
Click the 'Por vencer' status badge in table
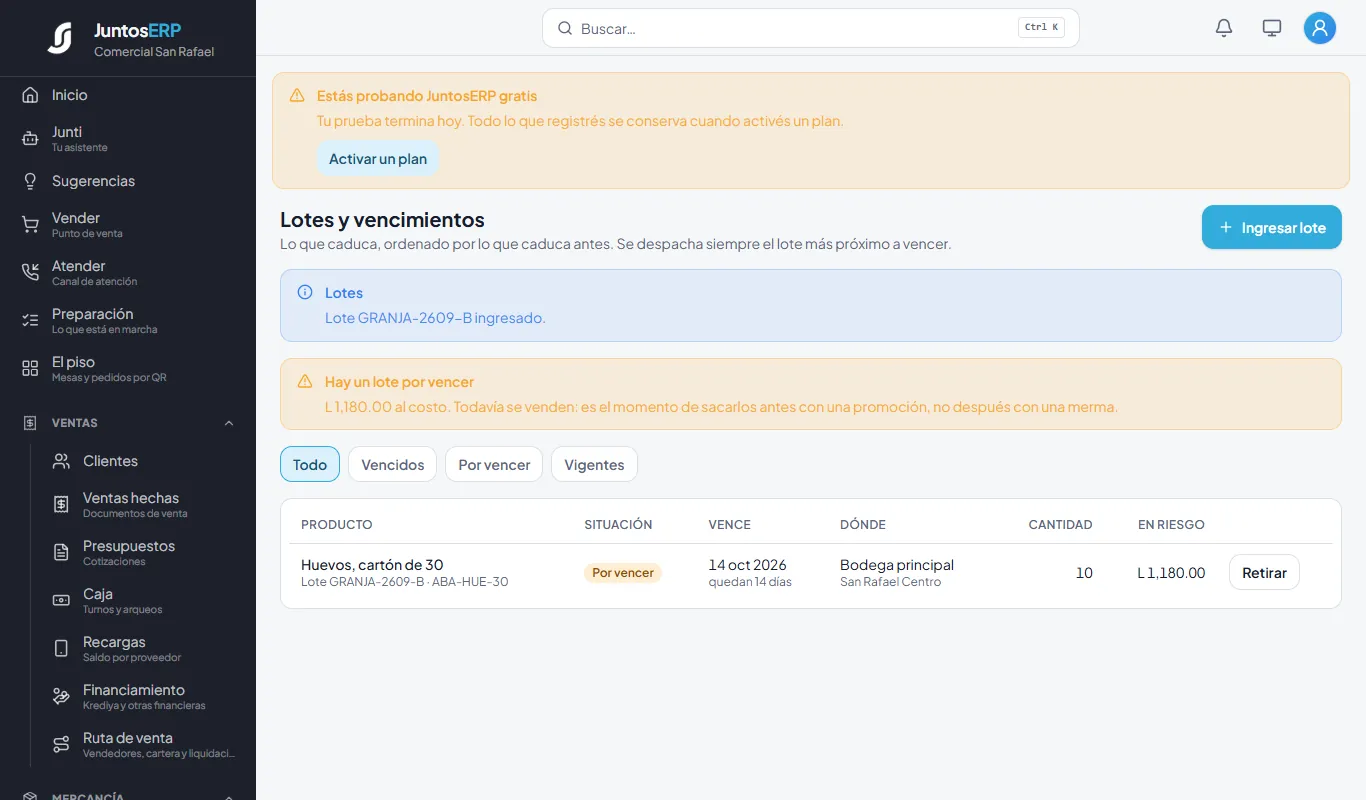point(623,573)
